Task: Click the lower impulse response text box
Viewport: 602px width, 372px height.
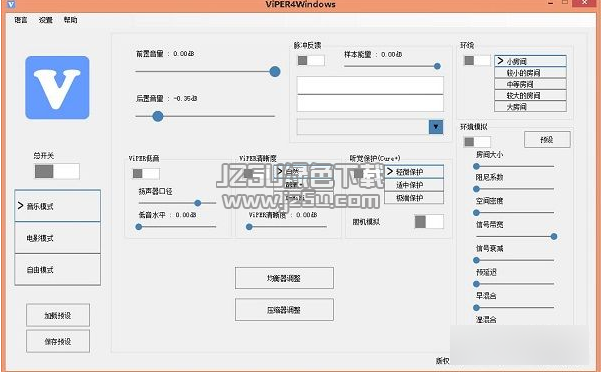Action: tap(370, 103)
